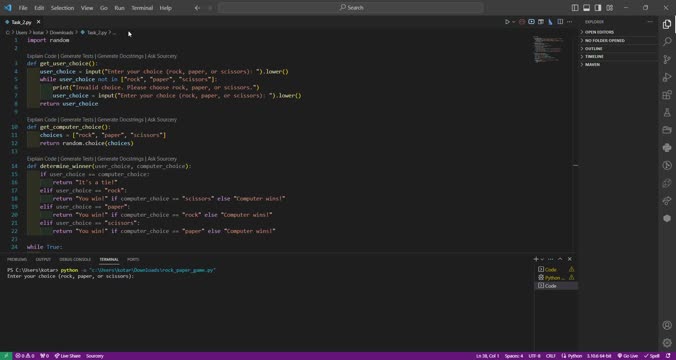Click Live Share in the status bar

[67, 356]
